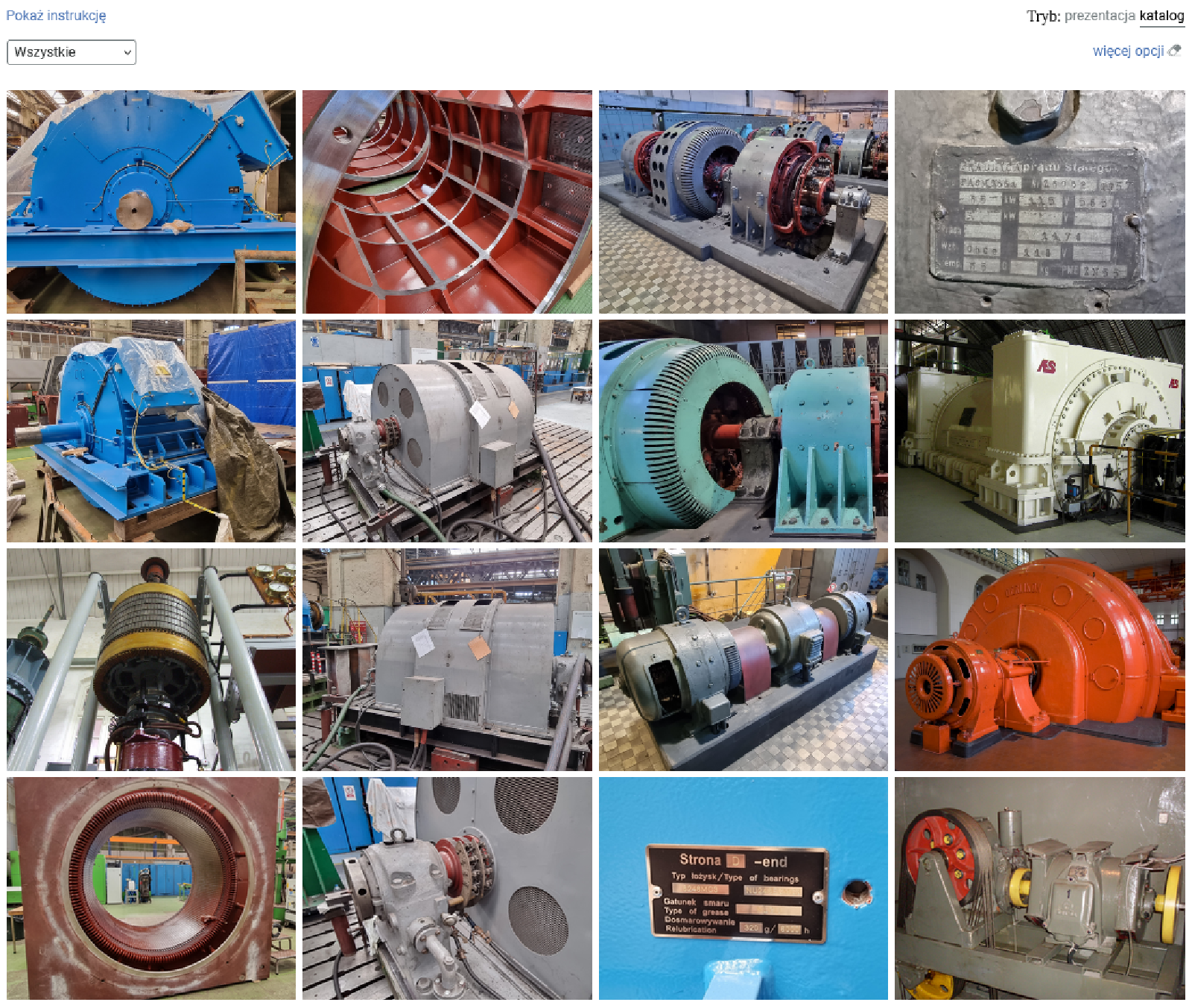Open the motor set on checkered floor, top row
This screenshot has height=1008, width=1192.
point(743,202)
